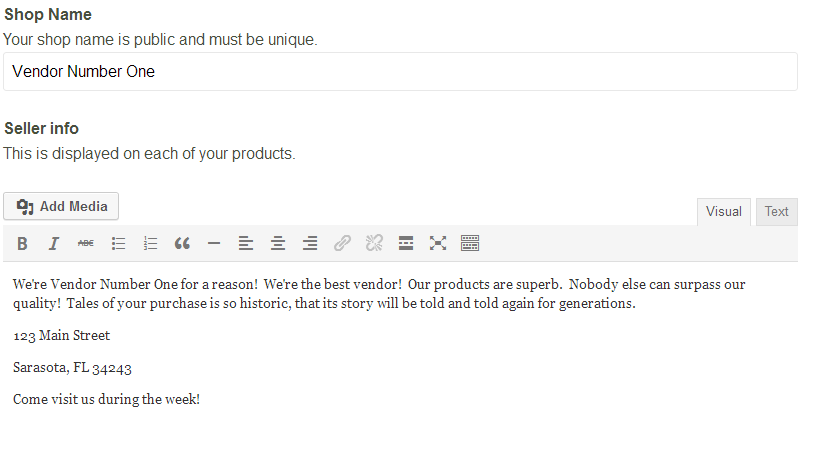Insert a bulleted list

118,244
